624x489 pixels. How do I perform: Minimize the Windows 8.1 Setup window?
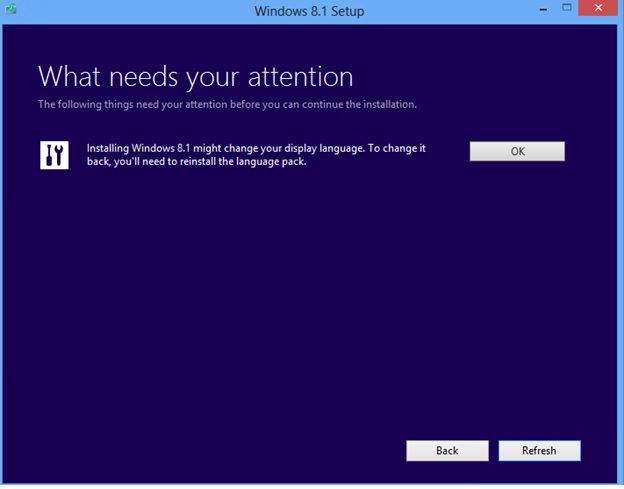(x=543, y=10)
